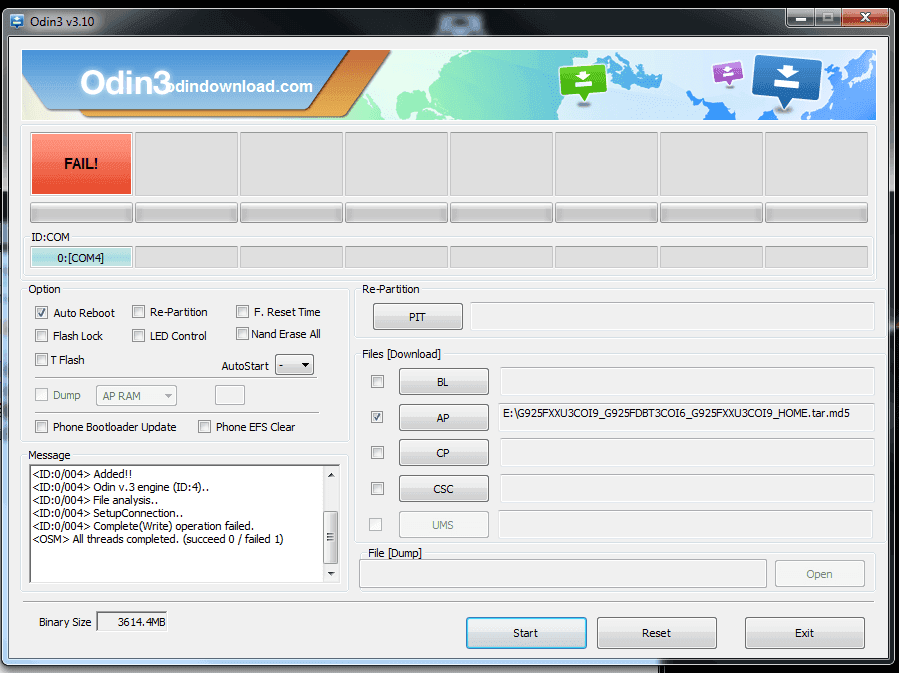Click the 'Added!!' log line
Screen dimensions: 899x673
(82, 474)
